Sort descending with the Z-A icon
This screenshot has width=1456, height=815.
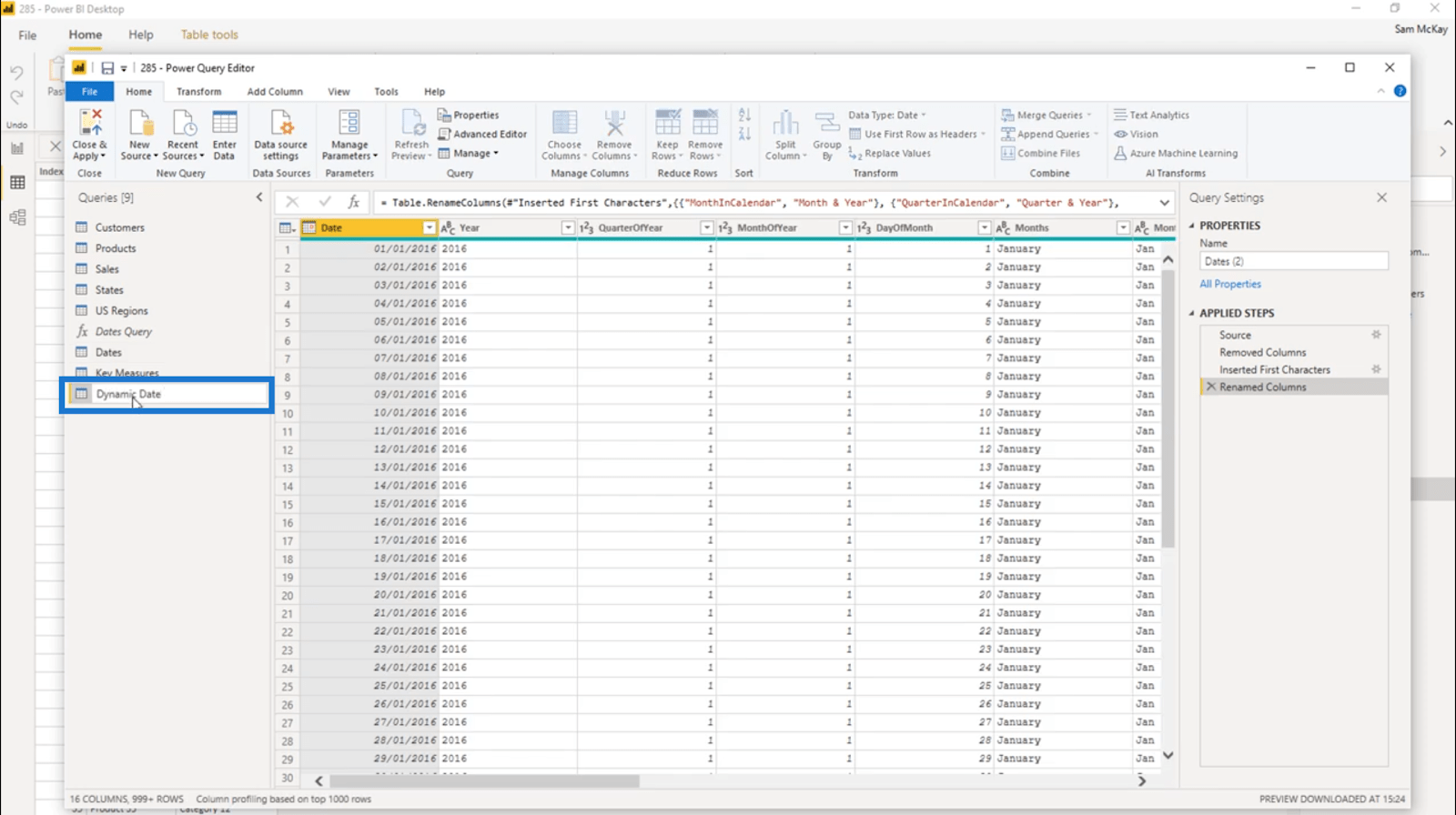click(744, 134)
